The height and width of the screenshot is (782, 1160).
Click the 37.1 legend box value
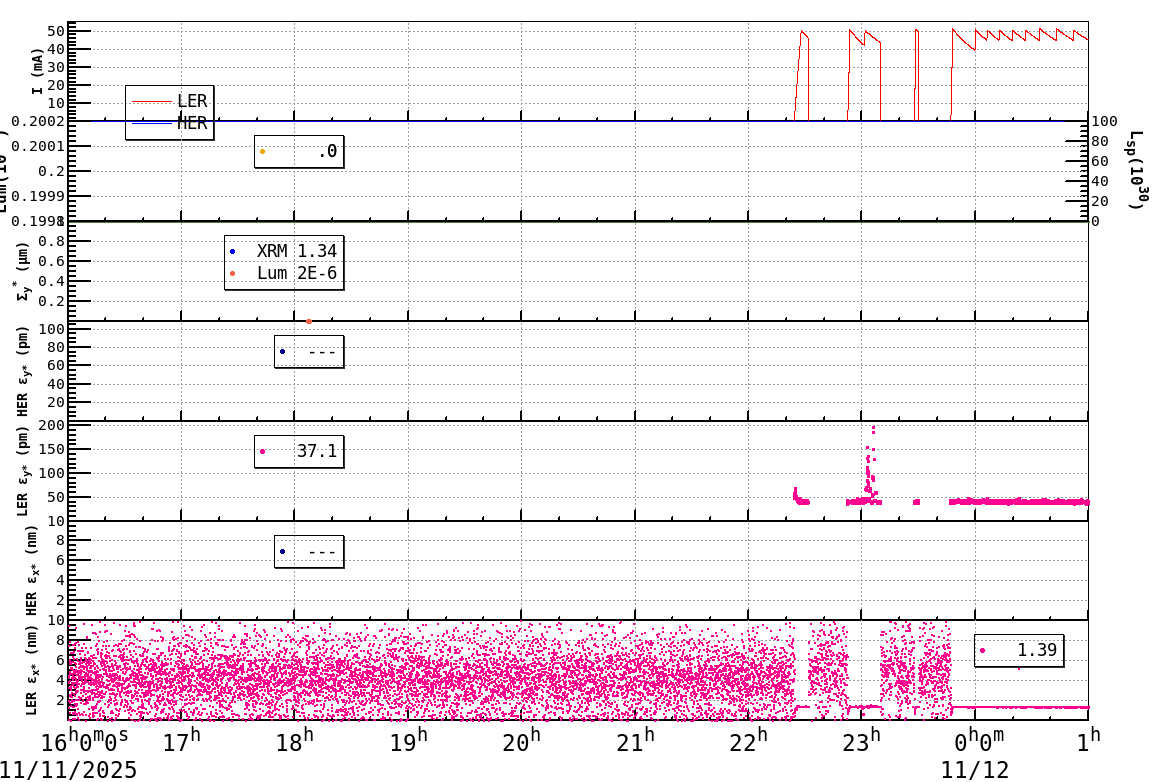[316, 451]
